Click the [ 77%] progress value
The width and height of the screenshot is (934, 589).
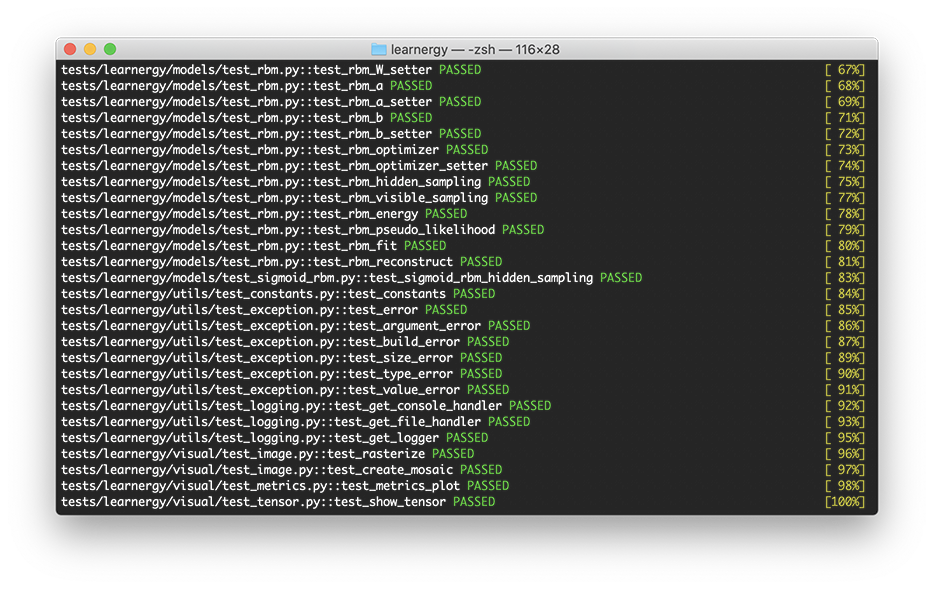click(x=845, y=198)
